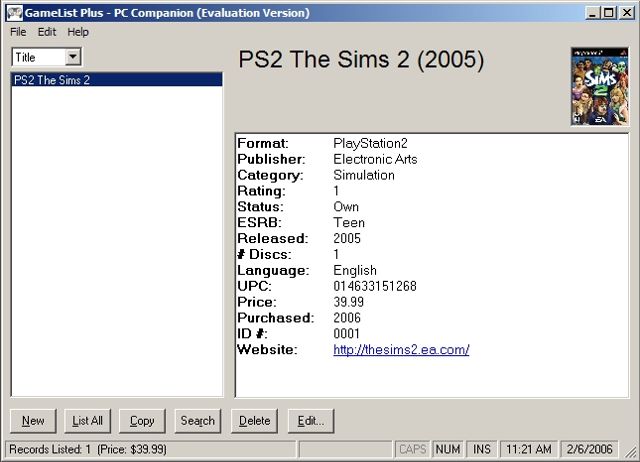This screenshot has width=640, height=462.
Task: Click the Simulation category value
Action: [364, 175]
